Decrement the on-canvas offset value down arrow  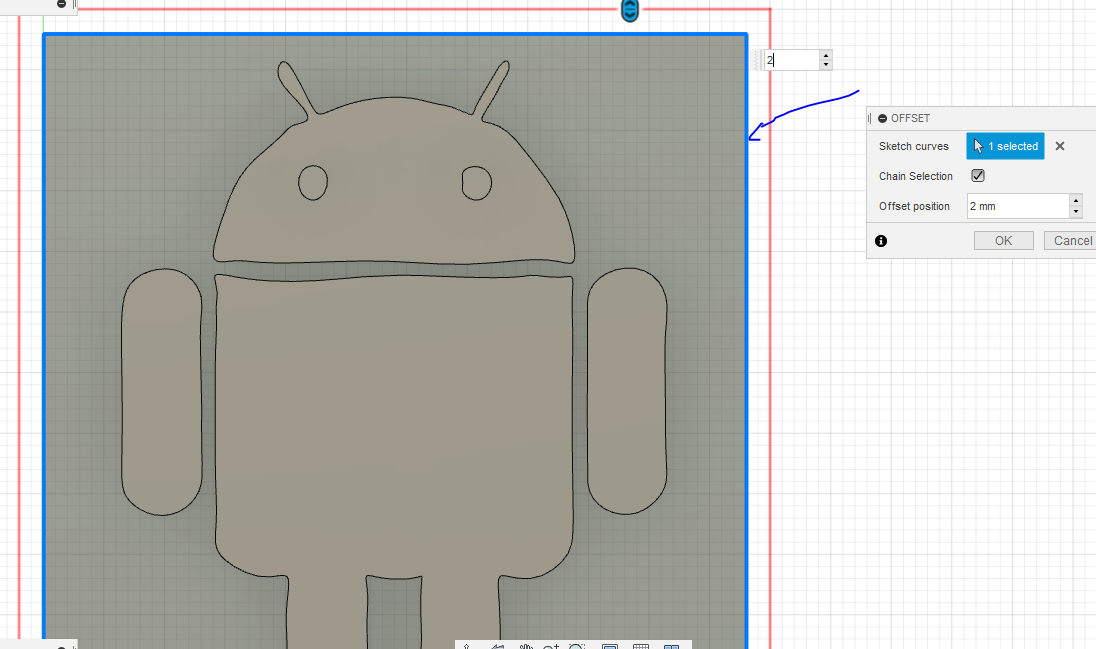point(825,65)
